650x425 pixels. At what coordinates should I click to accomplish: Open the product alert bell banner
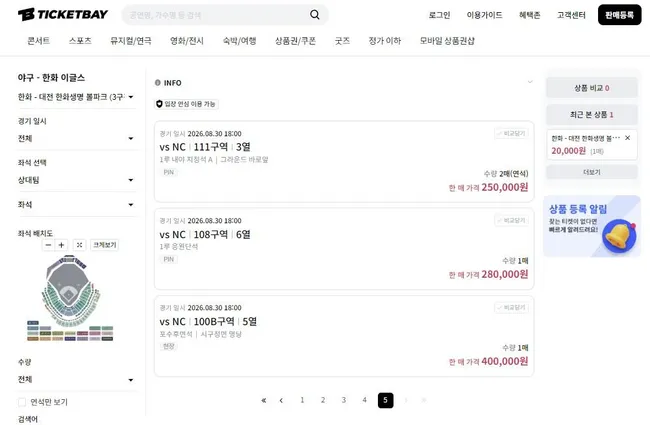[x=592, y=226]
